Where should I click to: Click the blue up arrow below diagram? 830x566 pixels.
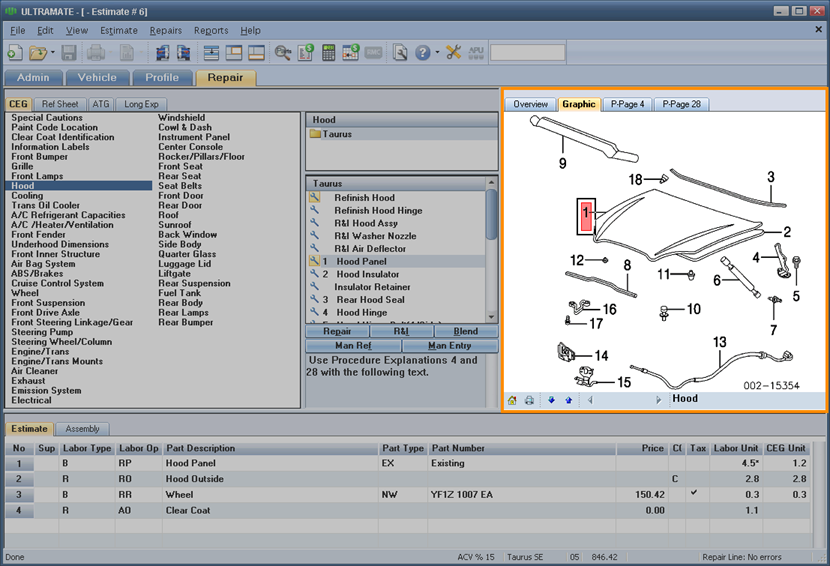coord(568,400)
